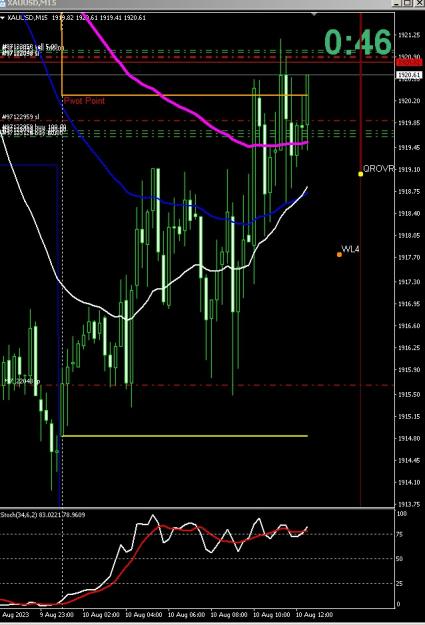Image resolution: width=425 pixels, height=625 pixels.
Task: Click the green 0:46 candle countdown timer
Action: [358, 42]
